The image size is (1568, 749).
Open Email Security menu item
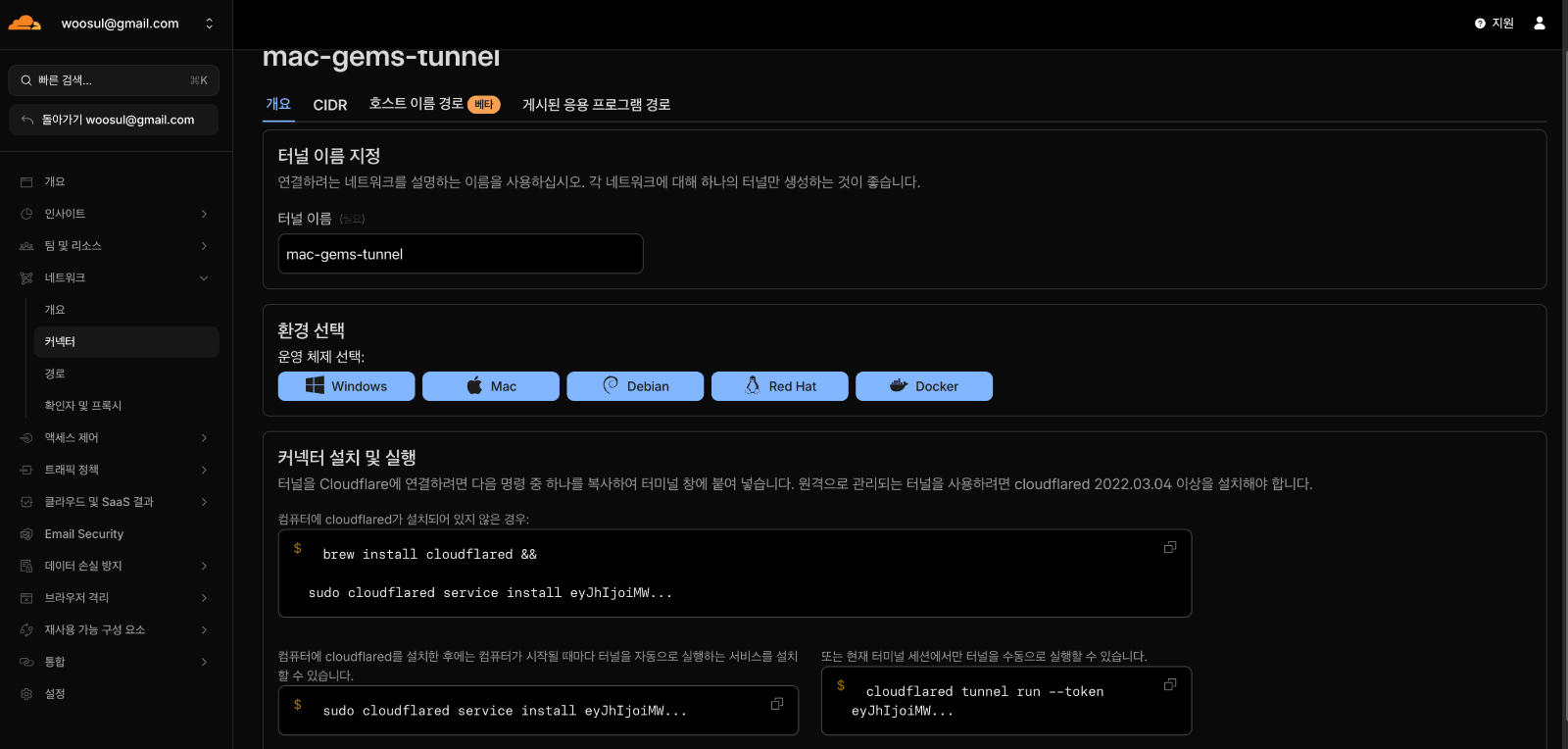point(84,534)
